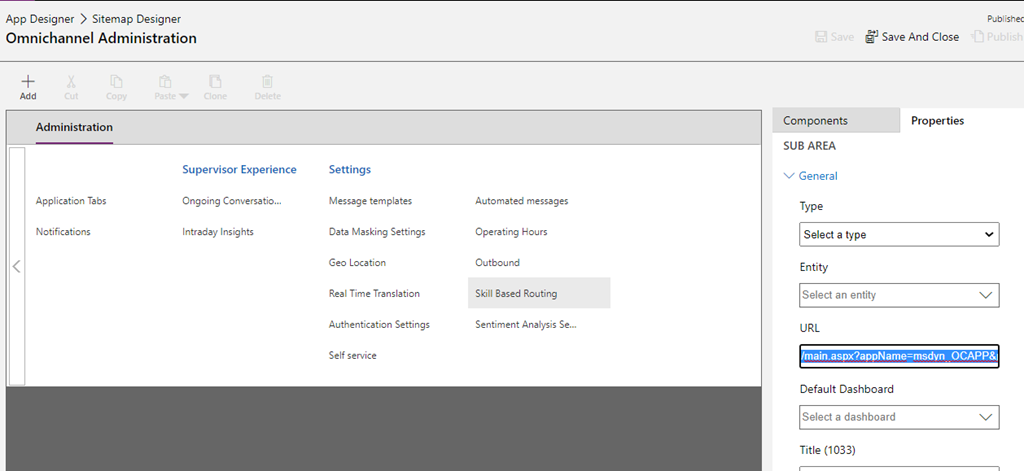Screen dimensions: 1024x471
Task: Select Sentiment Analysis Settings subarea
Action: (x=526, y=325)
